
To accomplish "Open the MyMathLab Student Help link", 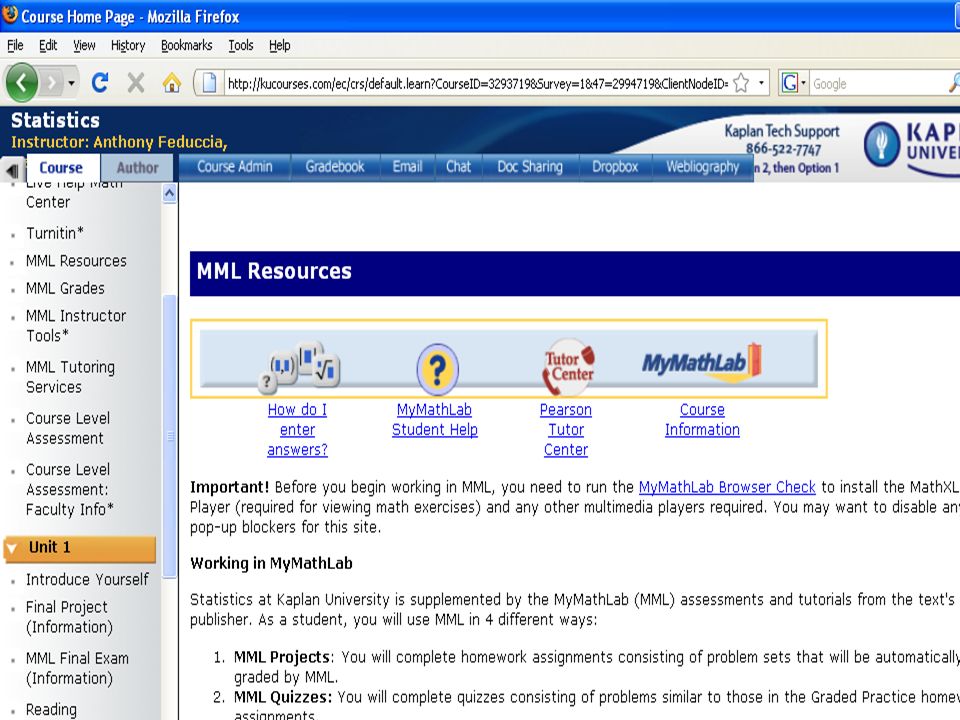I will coord(435,420).
